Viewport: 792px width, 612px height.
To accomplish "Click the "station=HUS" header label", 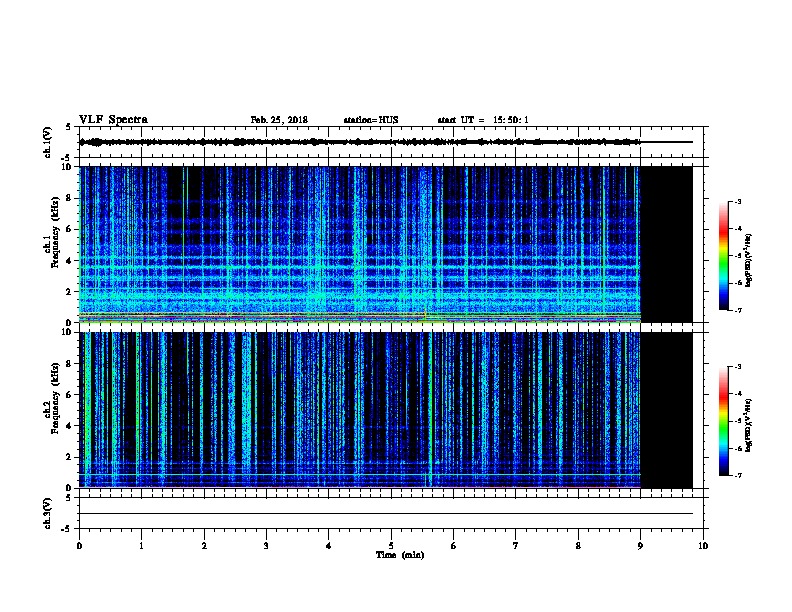I will click(371, 120).
